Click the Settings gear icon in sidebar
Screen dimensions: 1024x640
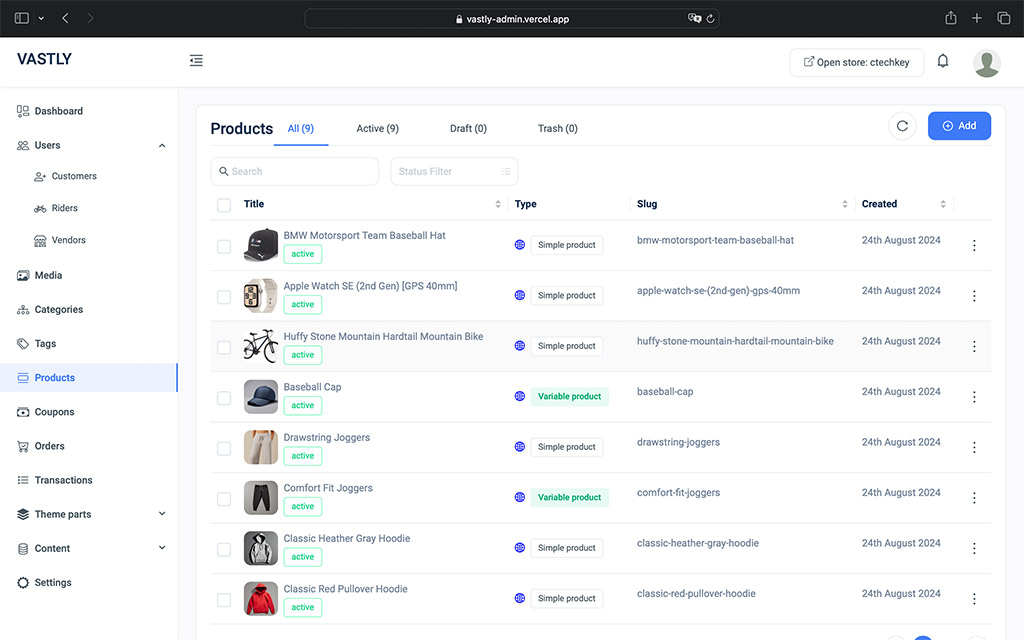(x=23, y=583)
